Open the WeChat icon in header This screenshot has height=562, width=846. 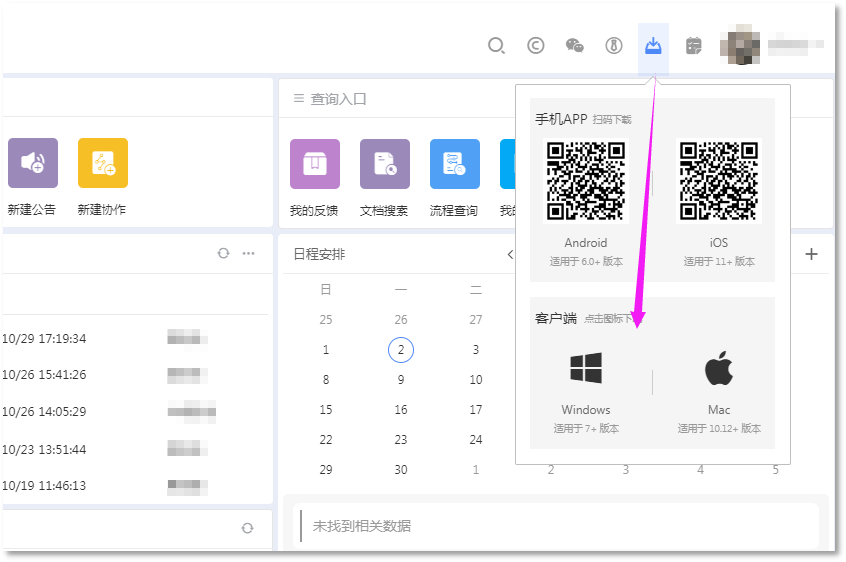coord(574,46)
